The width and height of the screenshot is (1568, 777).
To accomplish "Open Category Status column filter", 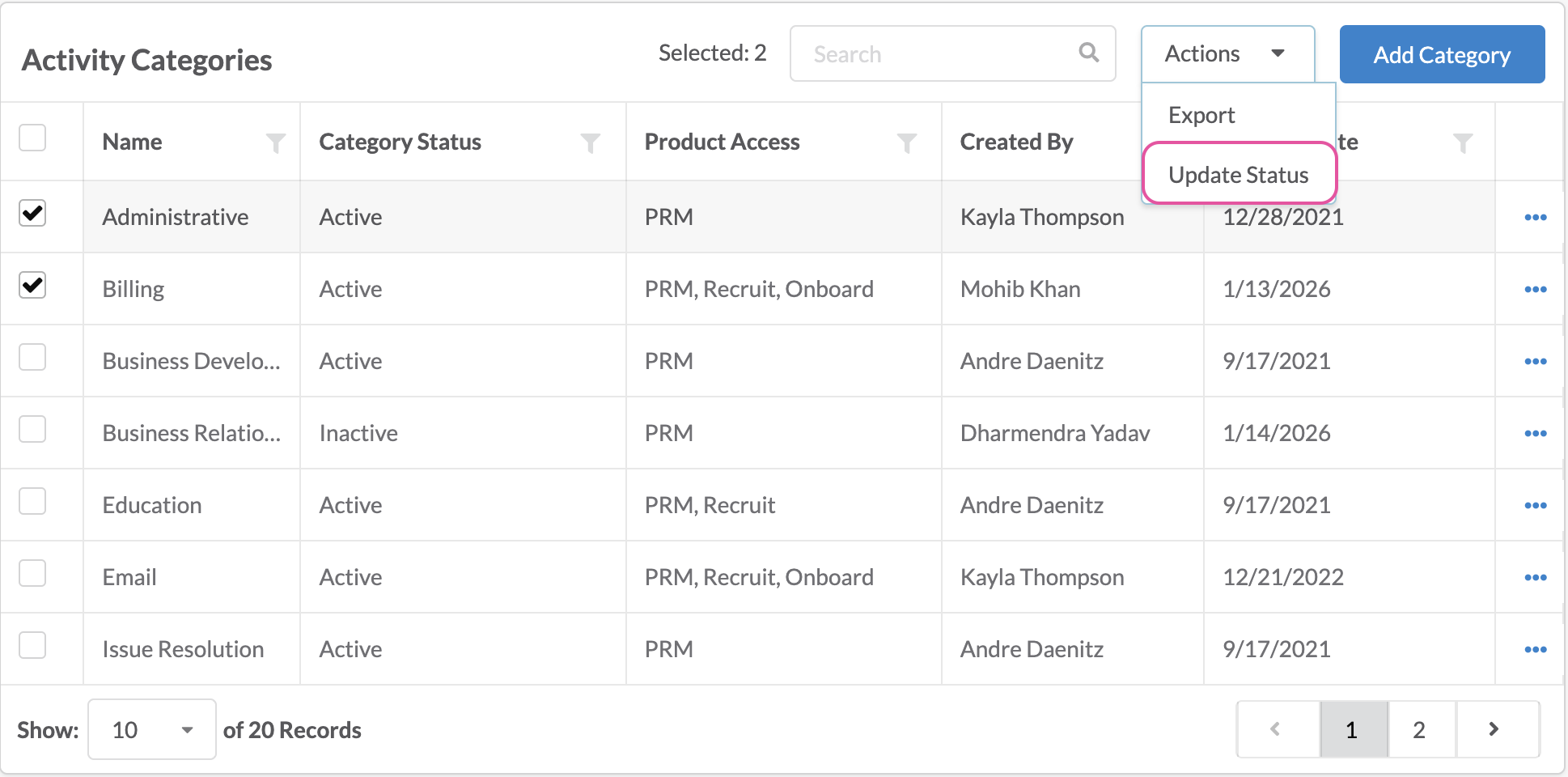I will tap(591, 143).
